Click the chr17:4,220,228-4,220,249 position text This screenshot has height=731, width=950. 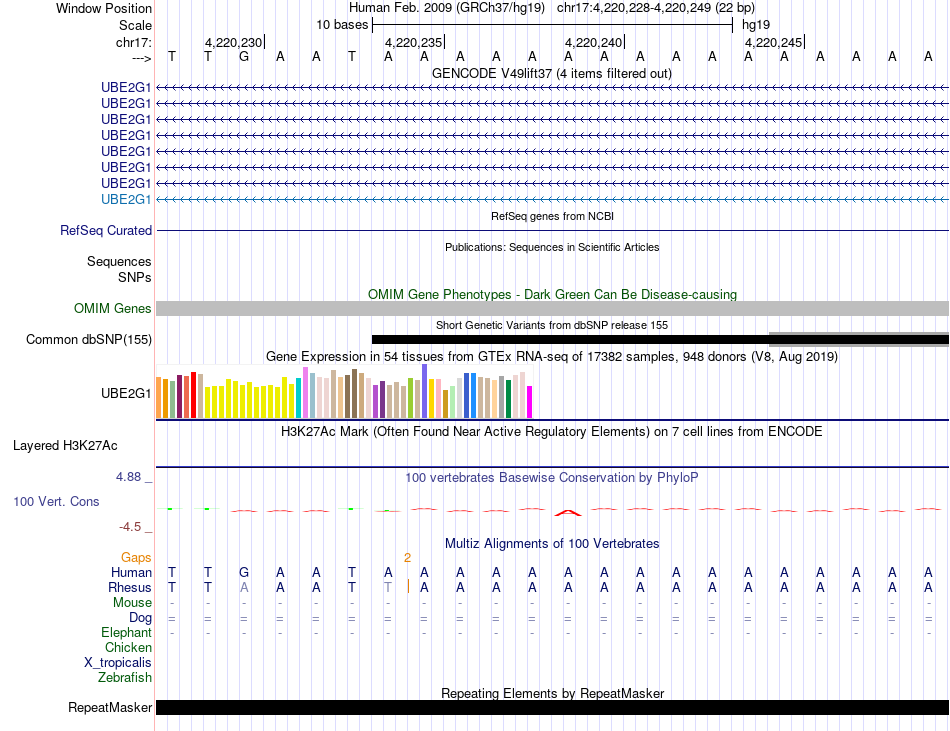[x=656, y=8]
